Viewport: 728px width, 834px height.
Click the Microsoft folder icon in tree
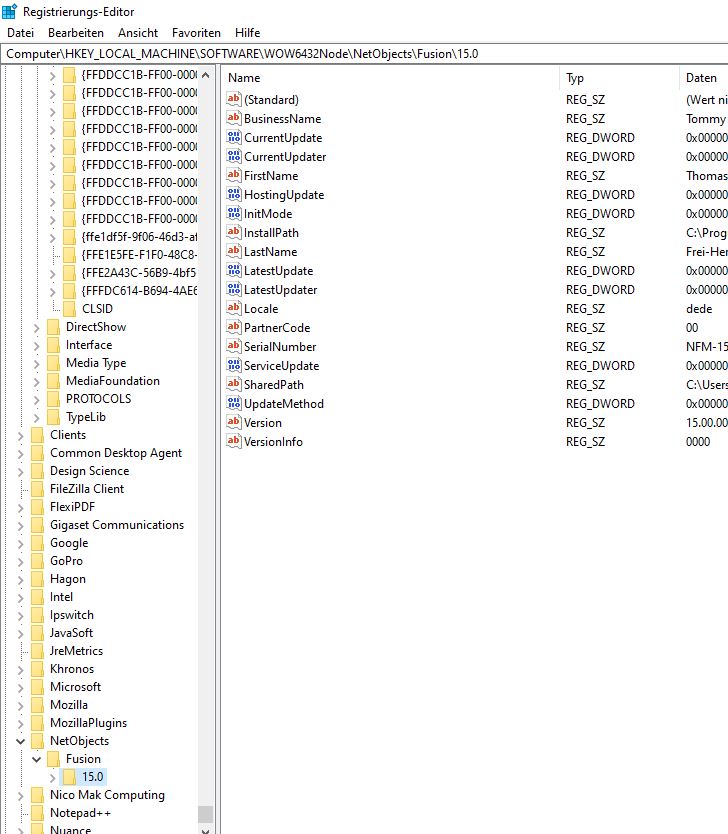point(38,687)
